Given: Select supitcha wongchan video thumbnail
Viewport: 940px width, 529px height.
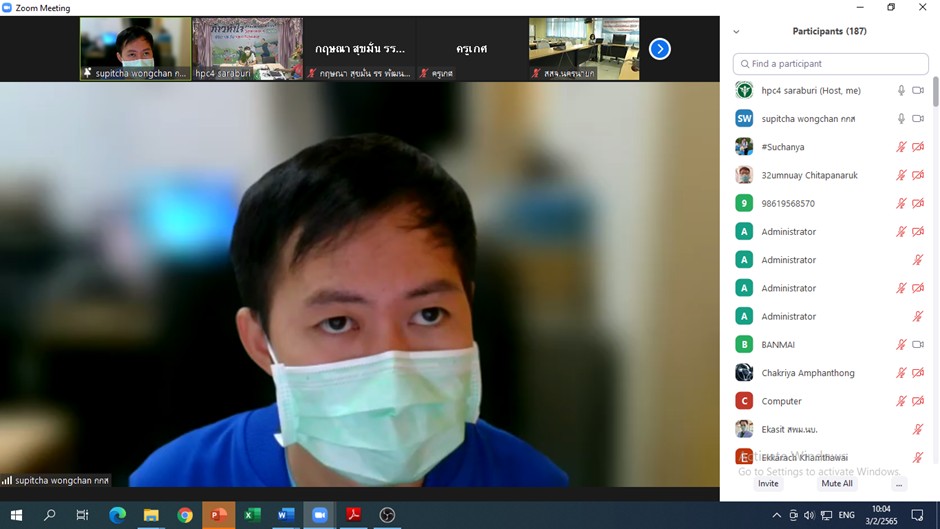Looking at the screenshot, I should (135, 49).
